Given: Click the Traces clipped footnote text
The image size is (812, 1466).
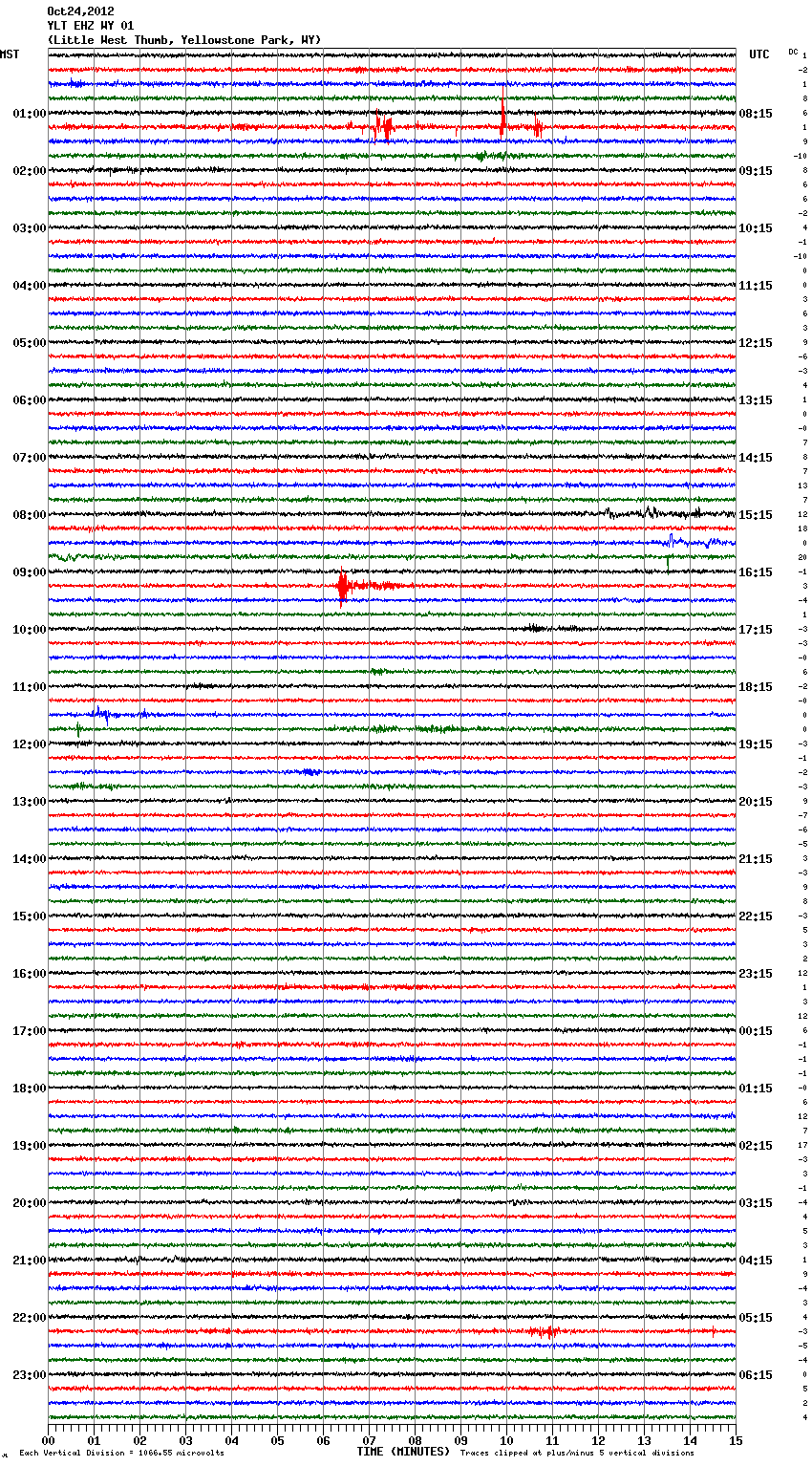Looking at the screenshot, I should (577, 1454).
